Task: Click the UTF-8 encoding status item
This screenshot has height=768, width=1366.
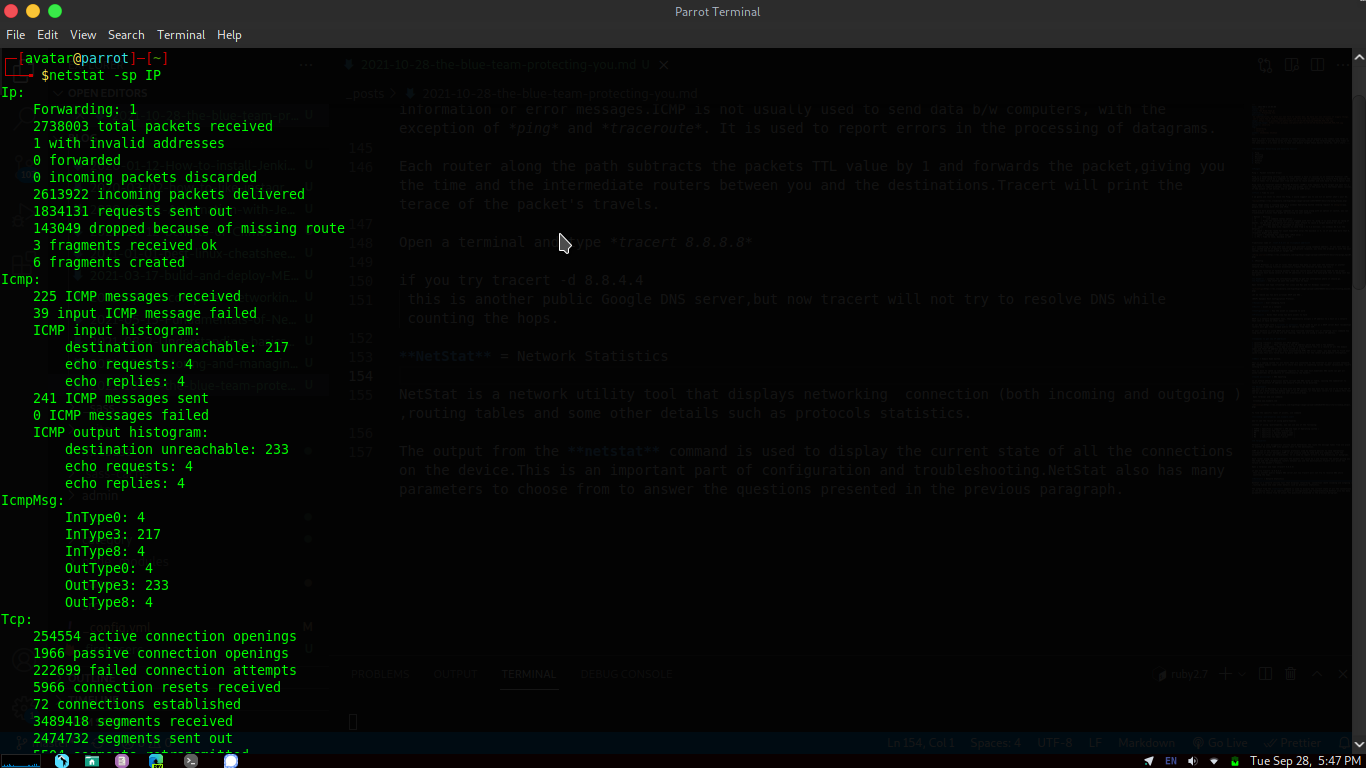Action: point(1055,743)
